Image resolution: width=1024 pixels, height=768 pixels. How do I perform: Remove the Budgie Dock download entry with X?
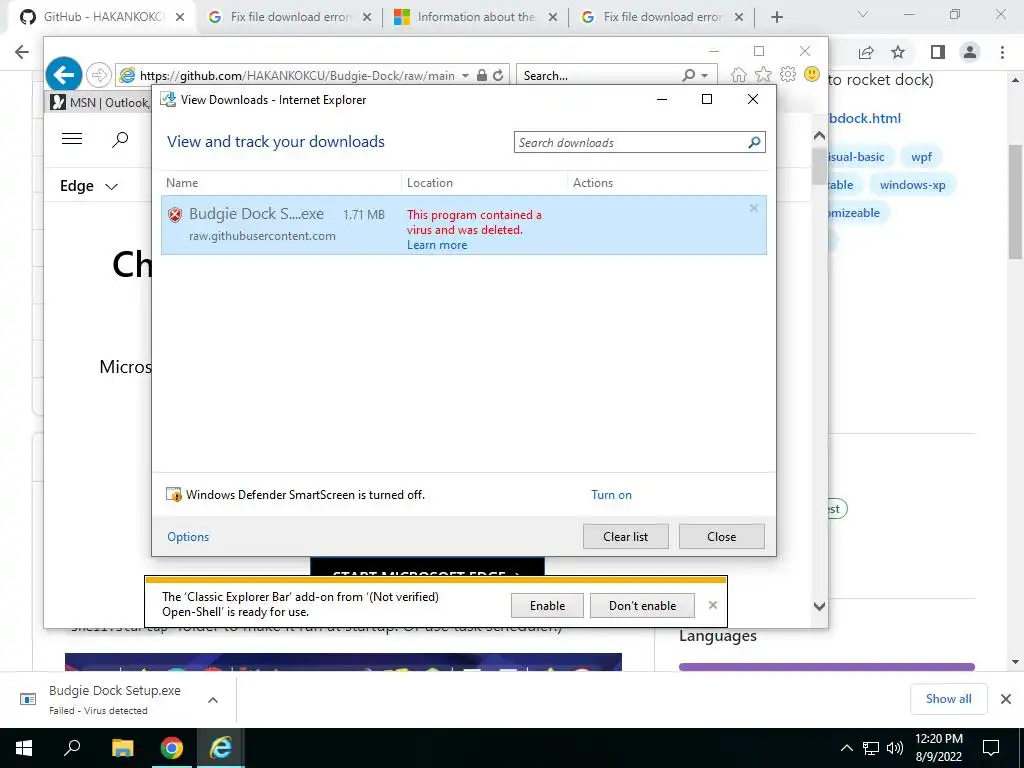tap(754, 208)
